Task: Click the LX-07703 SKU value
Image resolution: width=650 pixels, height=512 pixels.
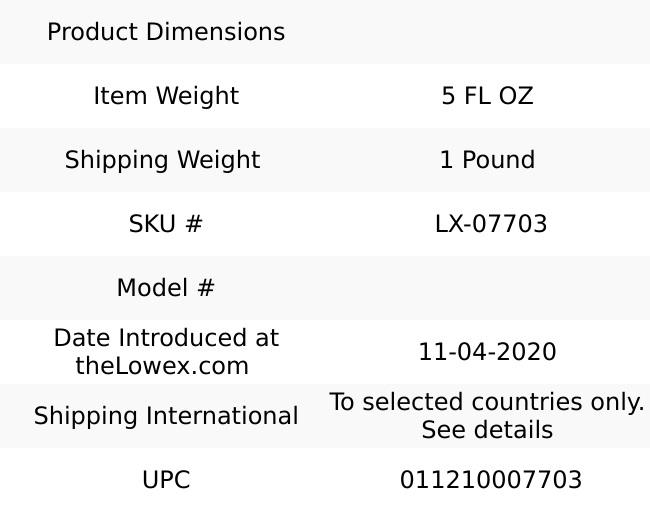Action: 491,224
